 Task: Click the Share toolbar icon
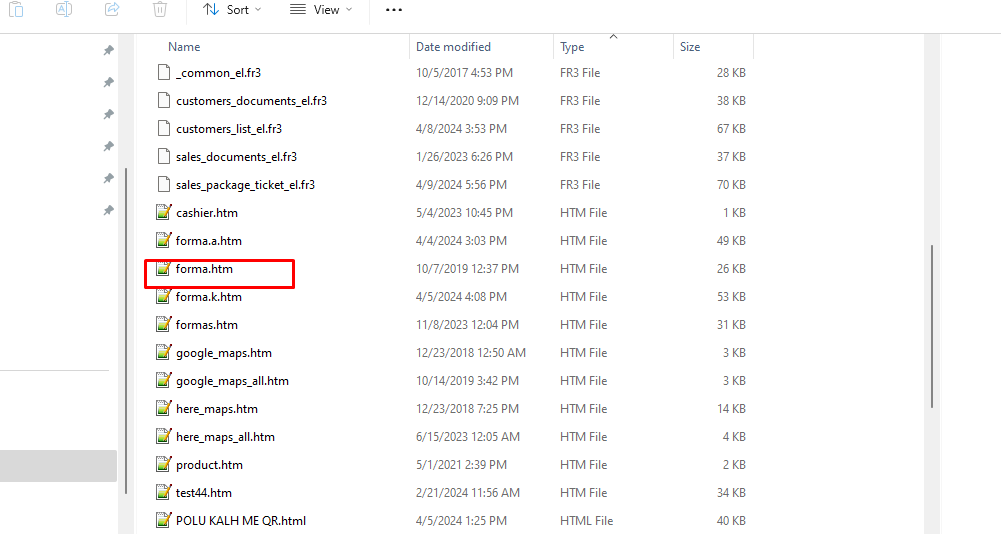coord(112,9)
